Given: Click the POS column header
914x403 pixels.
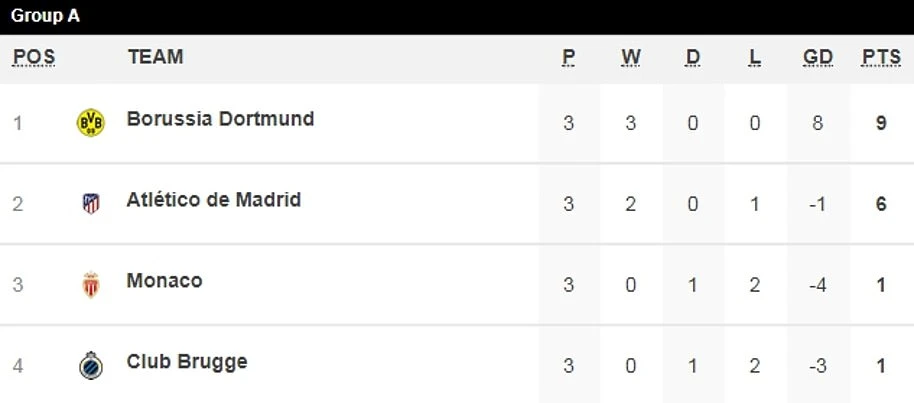Looking at the screenshot, I should [34, 58].
